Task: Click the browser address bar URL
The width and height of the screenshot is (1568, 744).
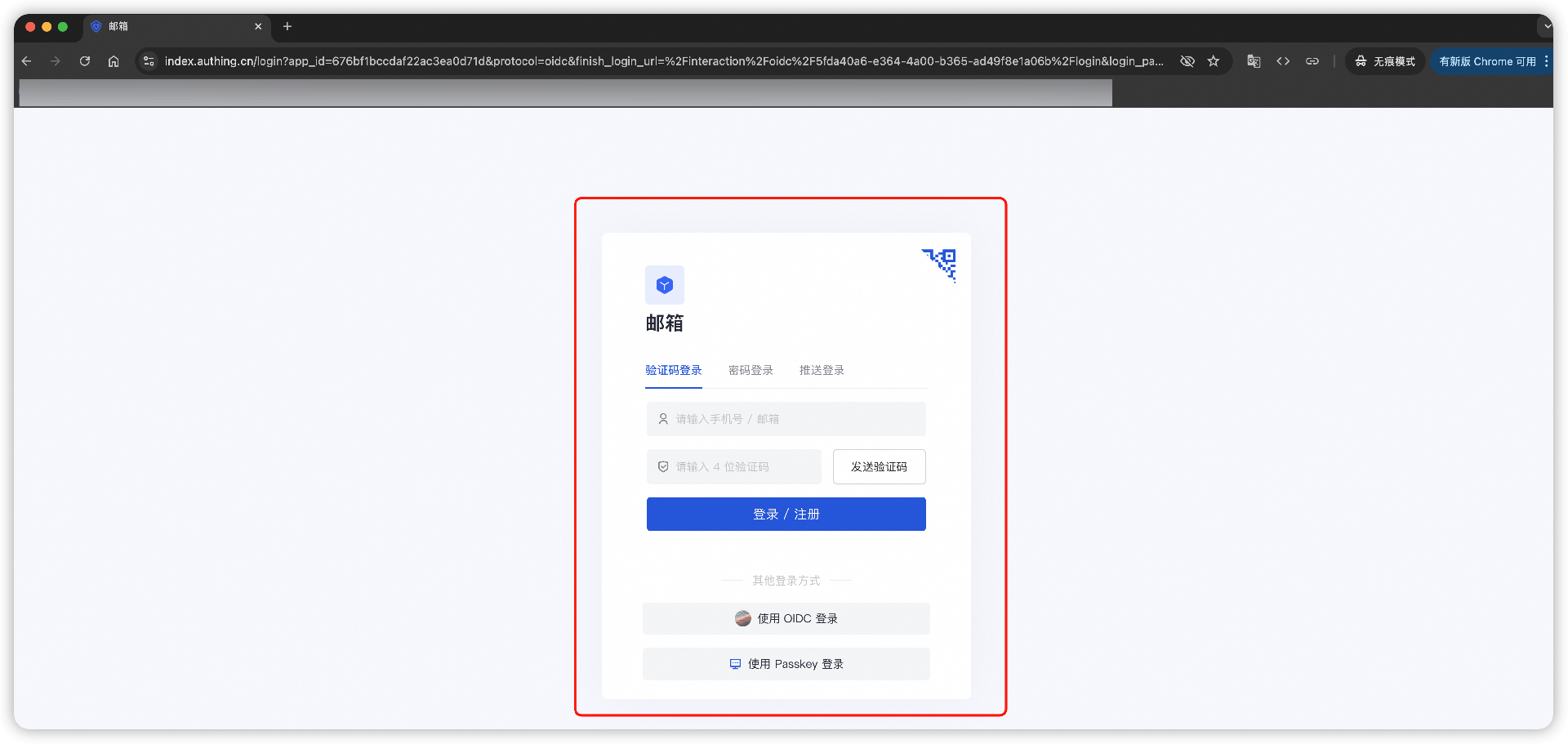Action: pos(664,61)
